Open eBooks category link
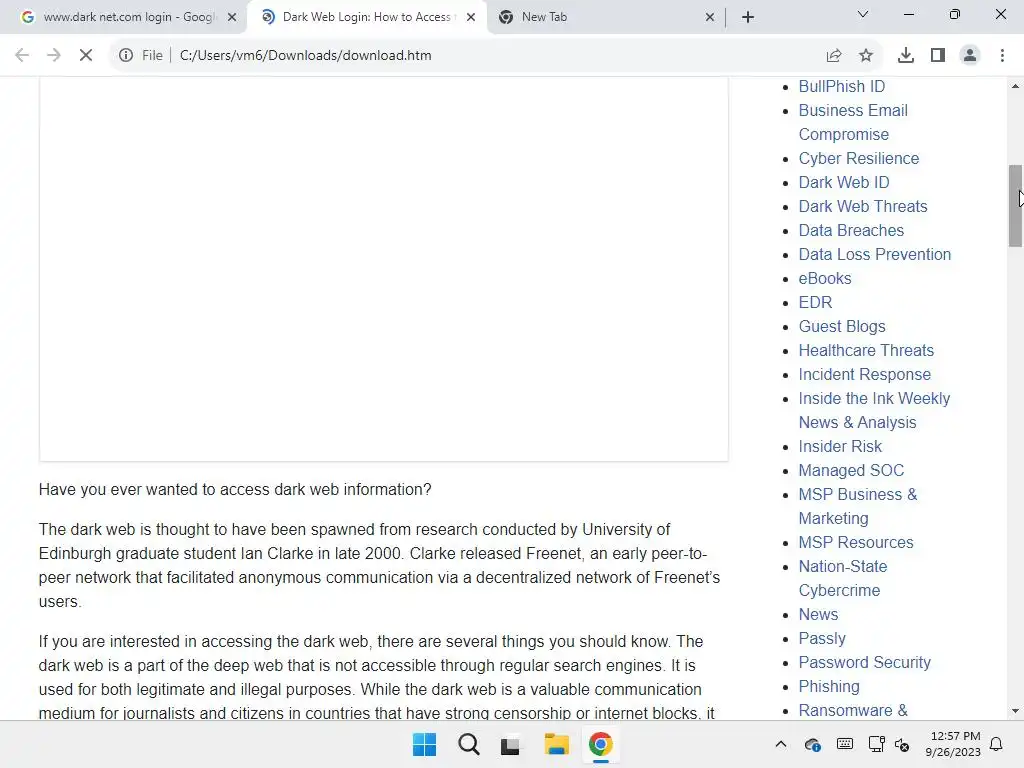Screen dimensions: 1024x768 825,278
